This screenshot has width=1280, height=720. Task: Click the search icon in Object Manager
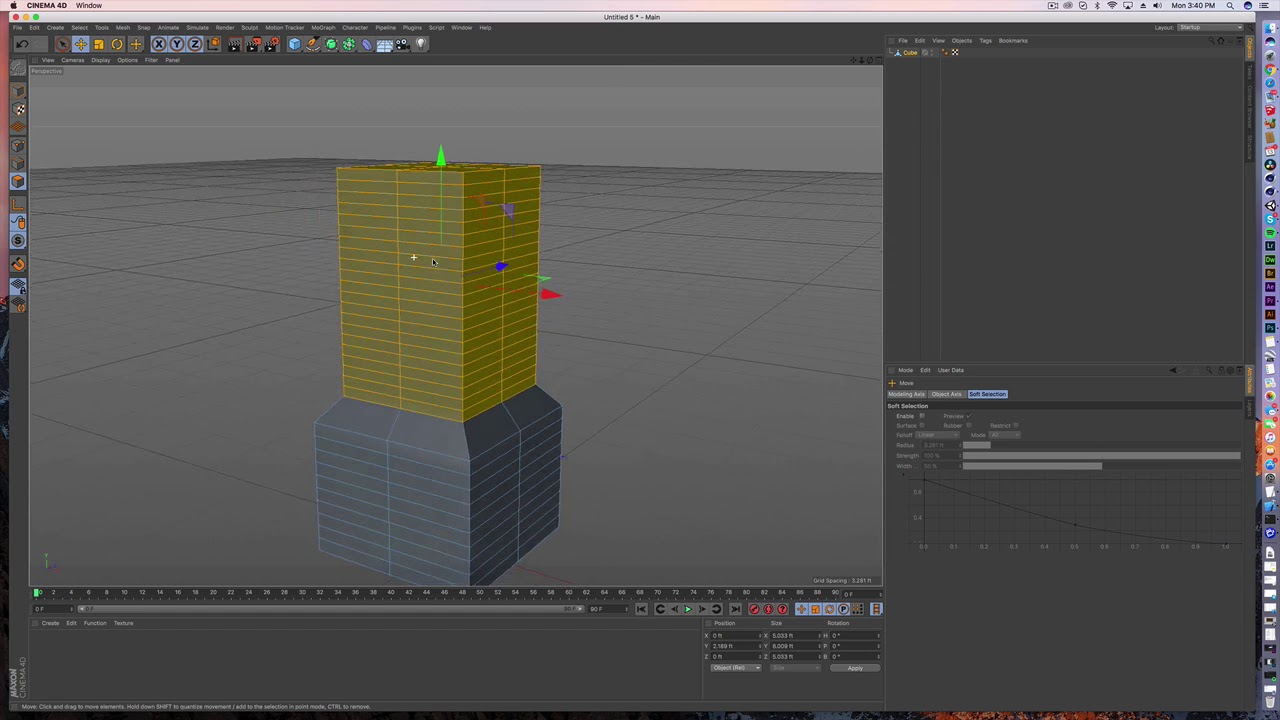click(1211, 41)
